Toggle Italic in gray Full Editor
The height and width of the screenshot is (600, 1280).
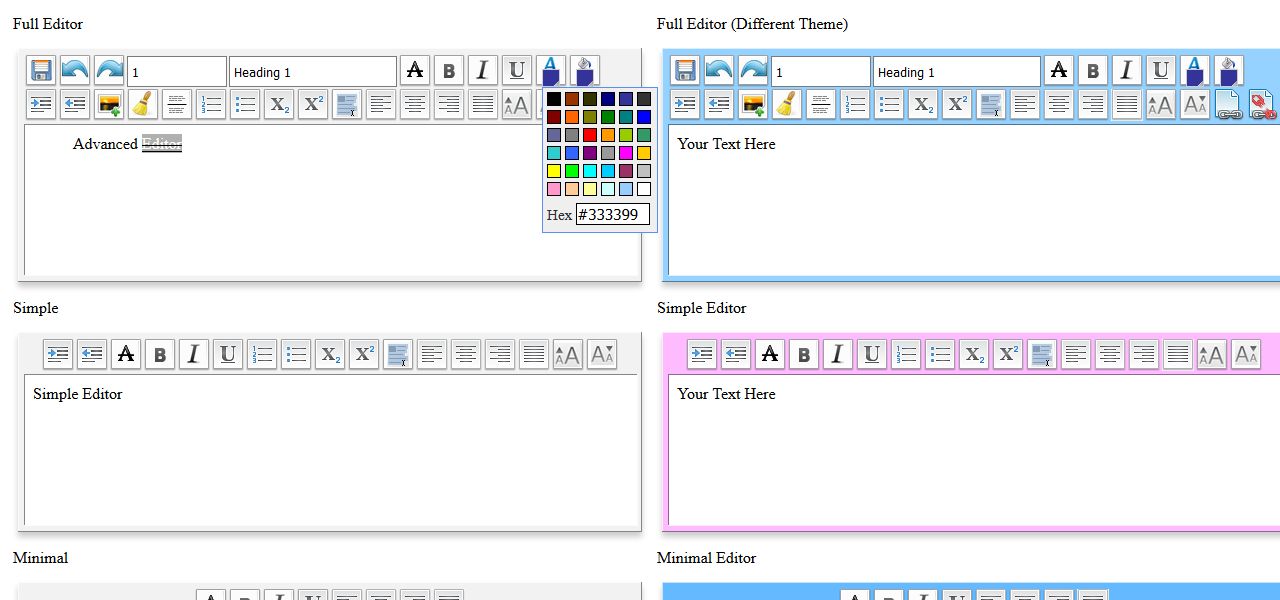pyautogui.click(x=483, y=71)
